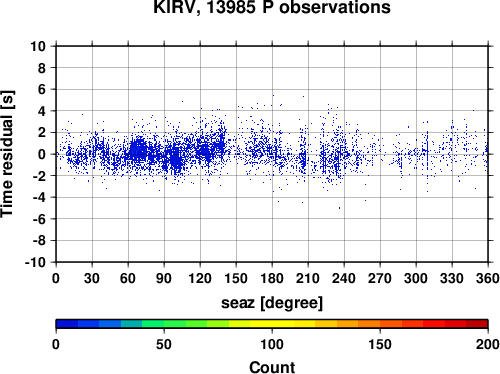
Task: Click the dark red colorbar end at 200
Action: (477, 324)
